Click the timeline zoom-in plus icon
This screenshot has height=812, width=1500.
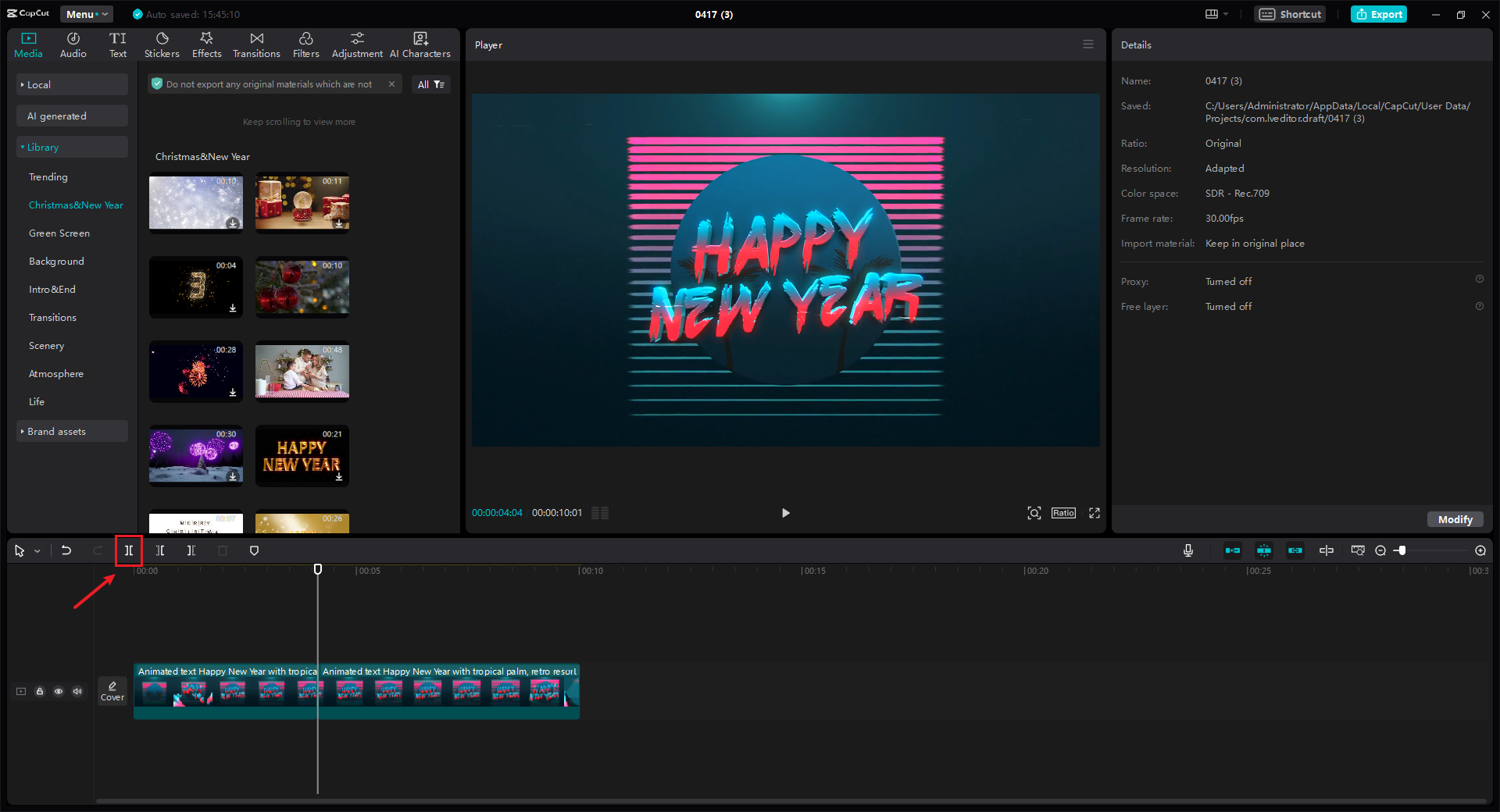click(x=1480, y=550)
